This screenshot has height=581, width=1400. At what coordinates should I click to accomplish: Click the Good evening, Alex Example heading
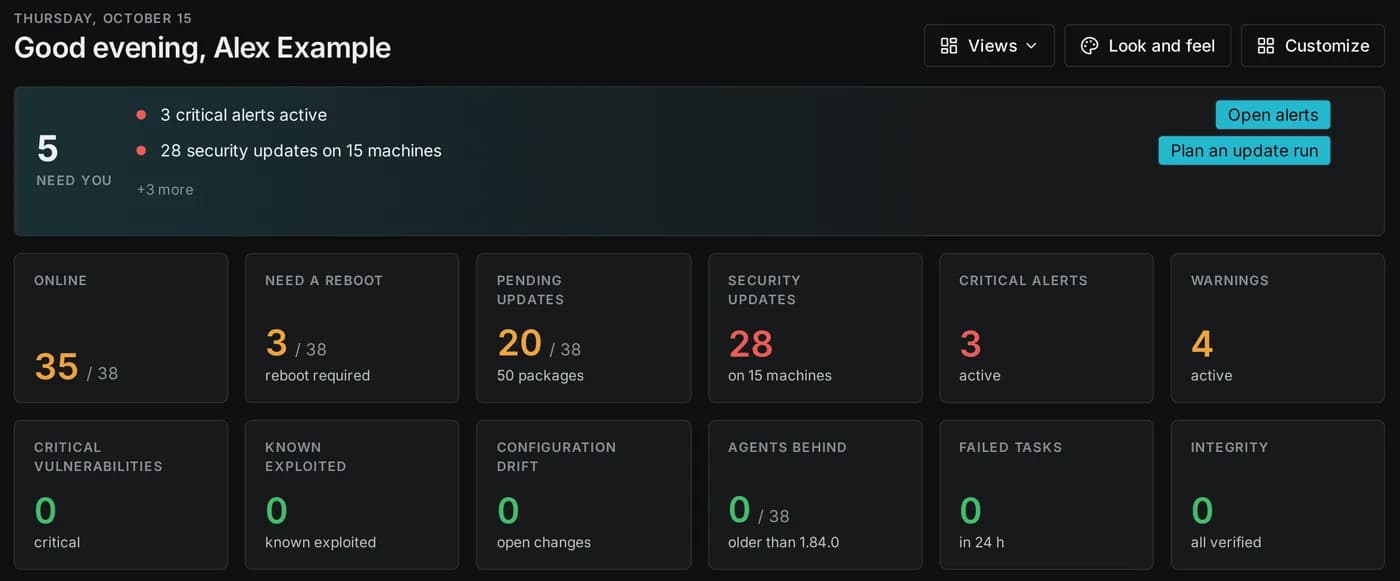click(x=202, y=47)
